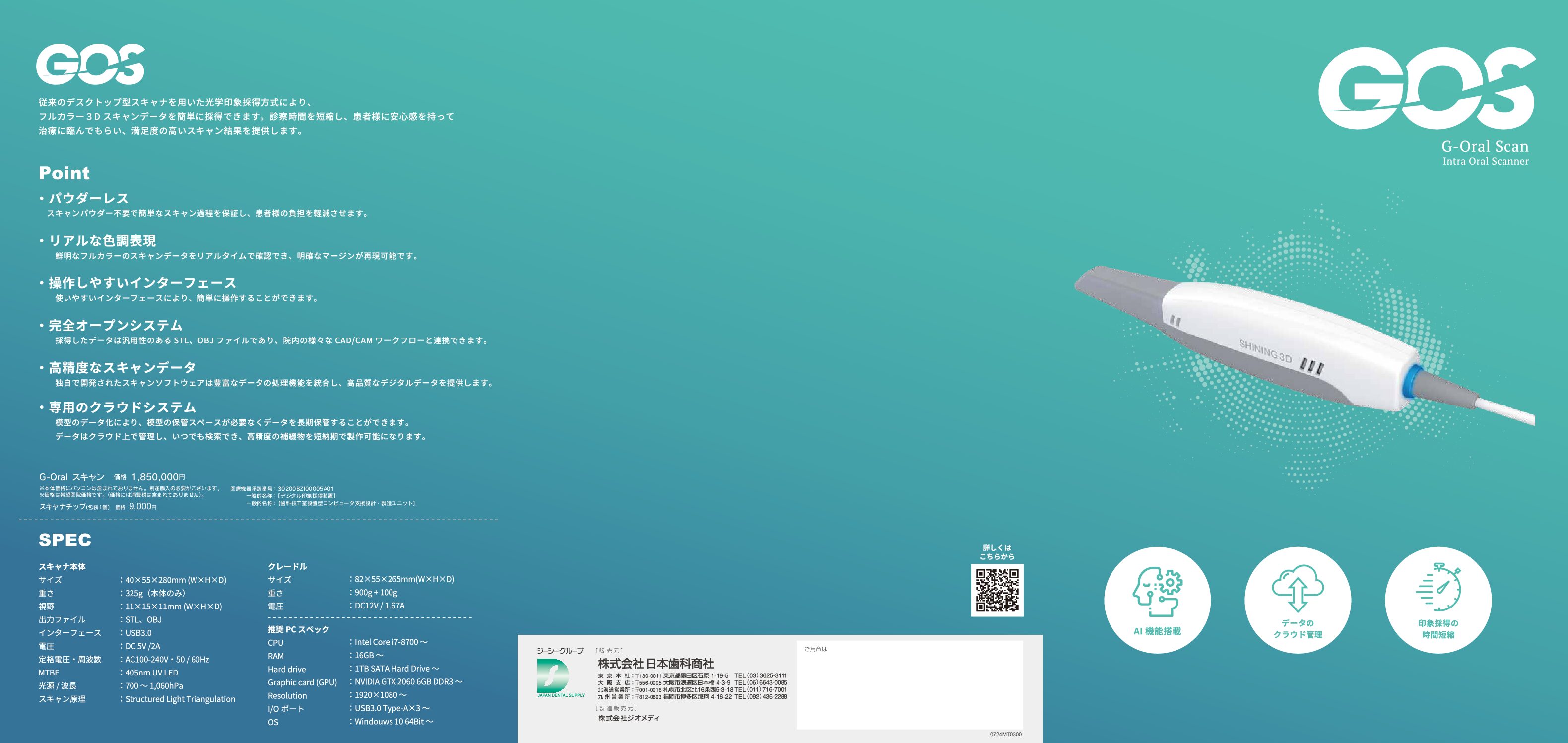This screenshot has height=743, width=1568.
Task: Click the 1920×1080～ resolution value
Action: [x=381, y=695]
